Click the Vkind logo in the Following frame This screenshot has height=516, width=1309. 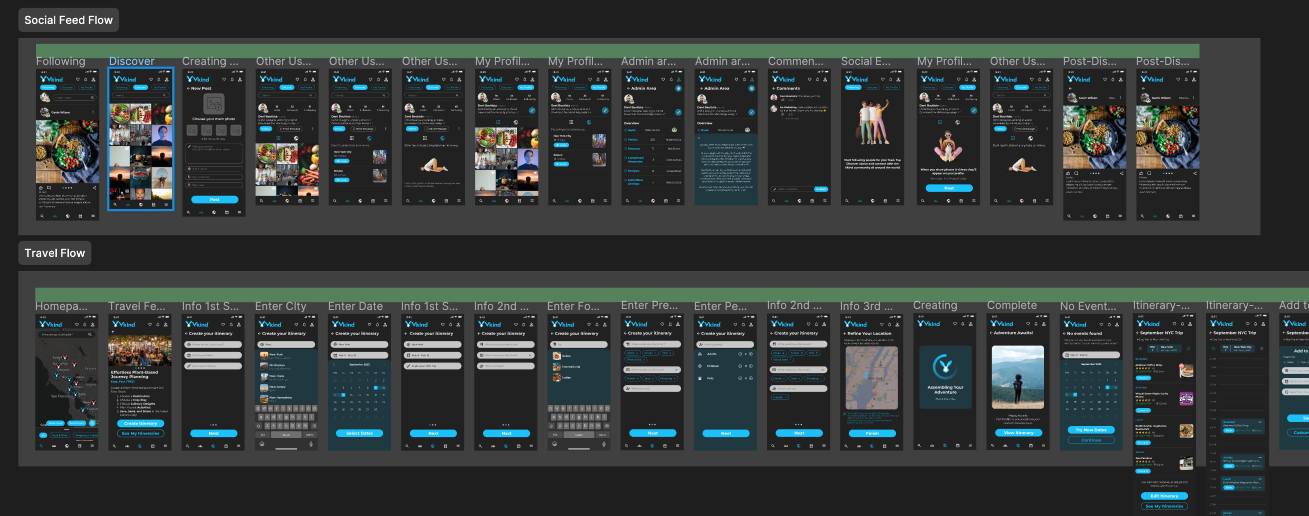(x=53, y=78)
